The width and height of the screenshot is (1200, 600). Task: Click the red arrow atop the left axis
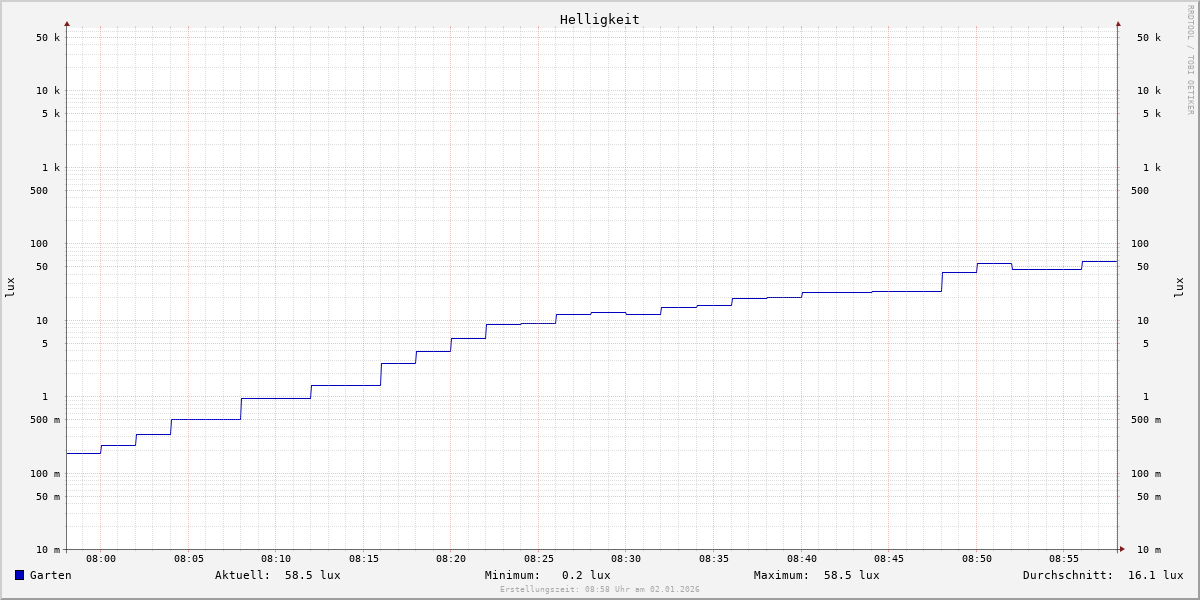67,23
